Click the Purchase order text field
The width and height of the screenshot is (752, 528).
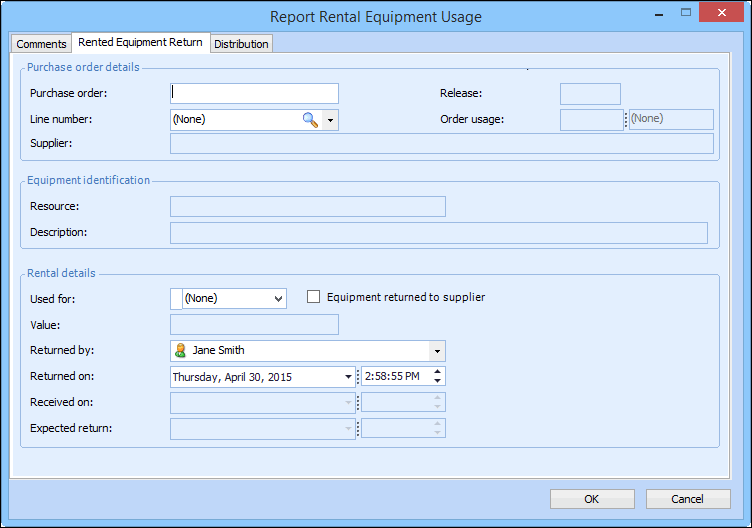click(254, 93)
